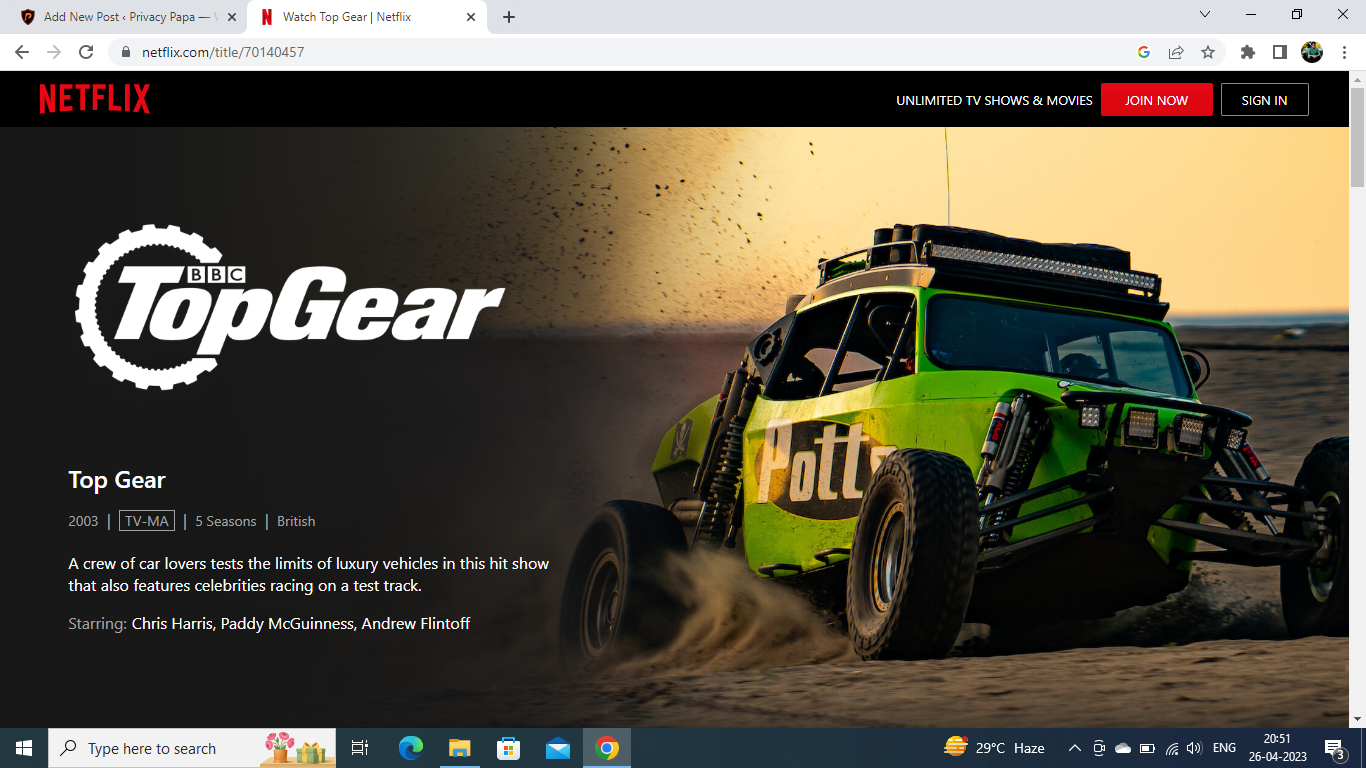Click the Meet Now camera tray icon

coord(1099,748)
